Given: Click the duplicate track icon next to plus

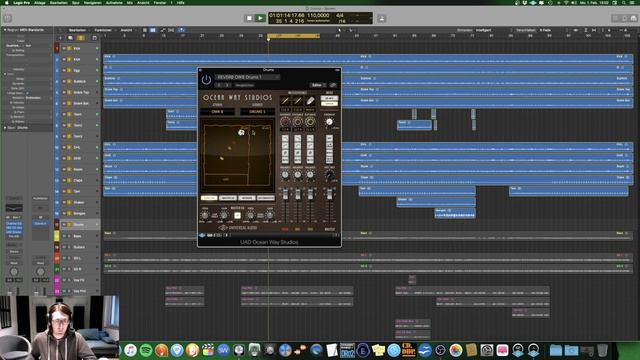Looking at the screenshot, I should [70, 38].
